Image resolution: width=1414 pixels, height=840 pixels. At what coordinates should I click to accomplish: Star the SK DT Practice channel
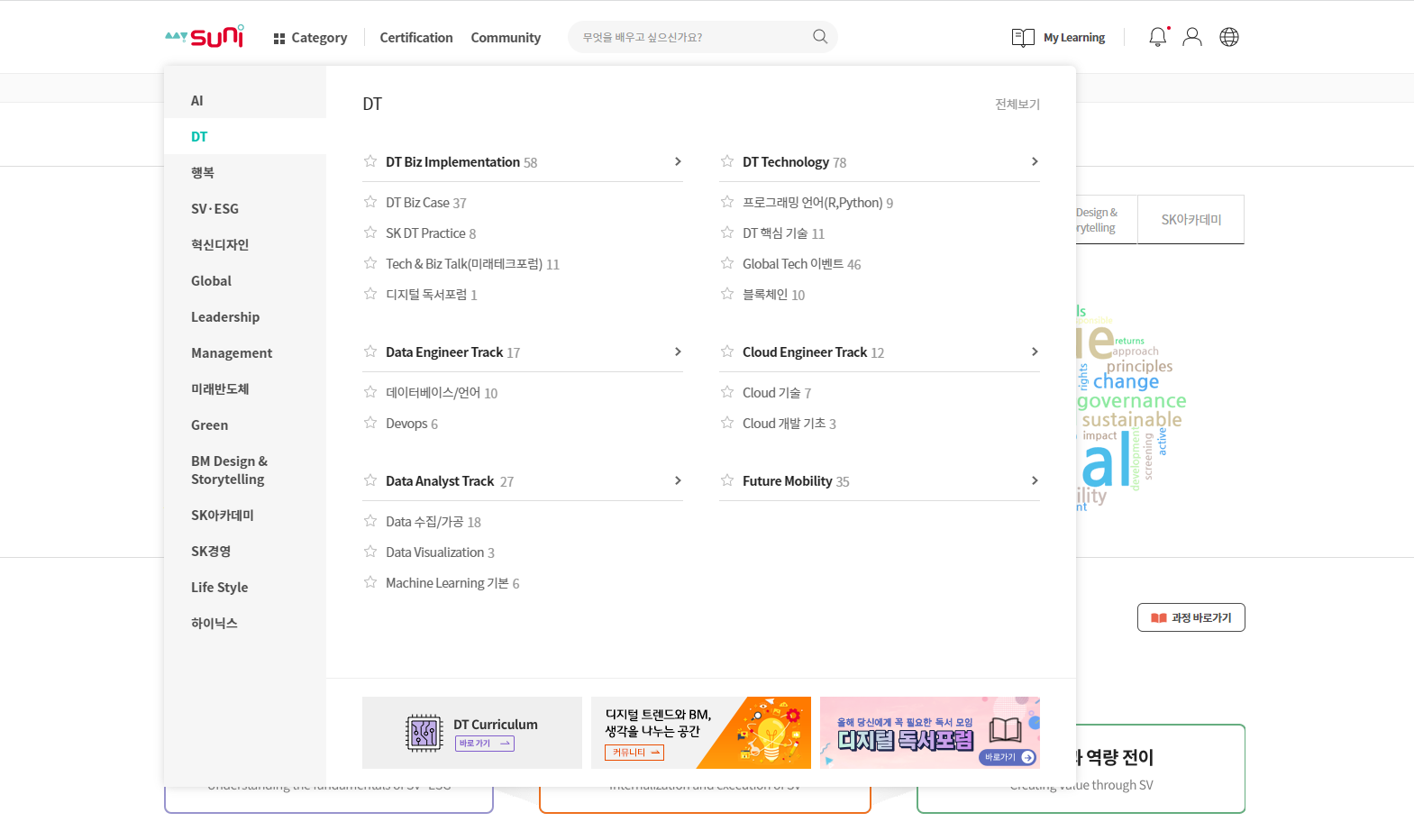[x=370, y=233]
